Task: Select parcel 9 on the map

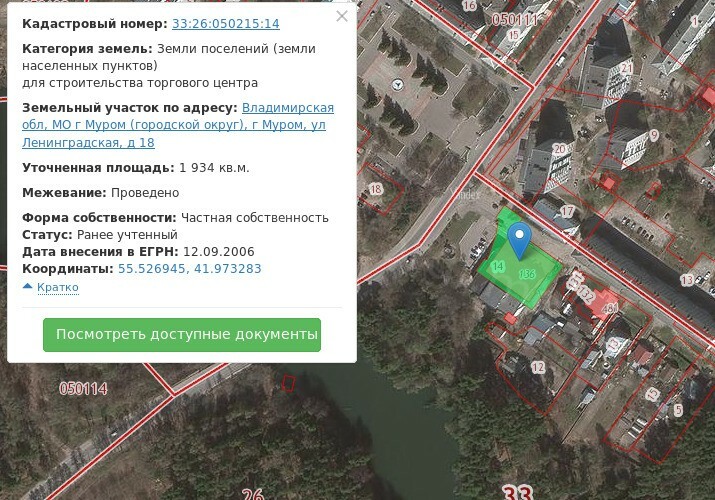Action: pos(654,135)
